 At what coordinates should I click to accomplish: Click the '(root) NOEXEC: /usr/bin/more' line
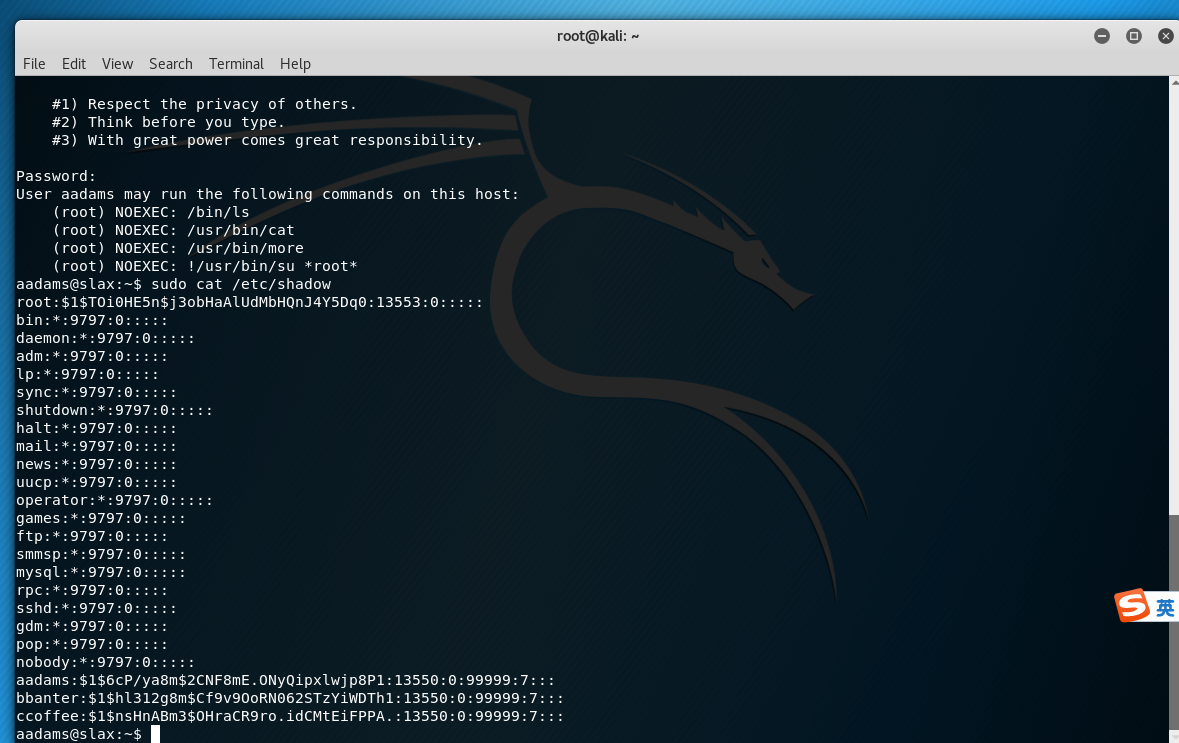pos(177,248)
